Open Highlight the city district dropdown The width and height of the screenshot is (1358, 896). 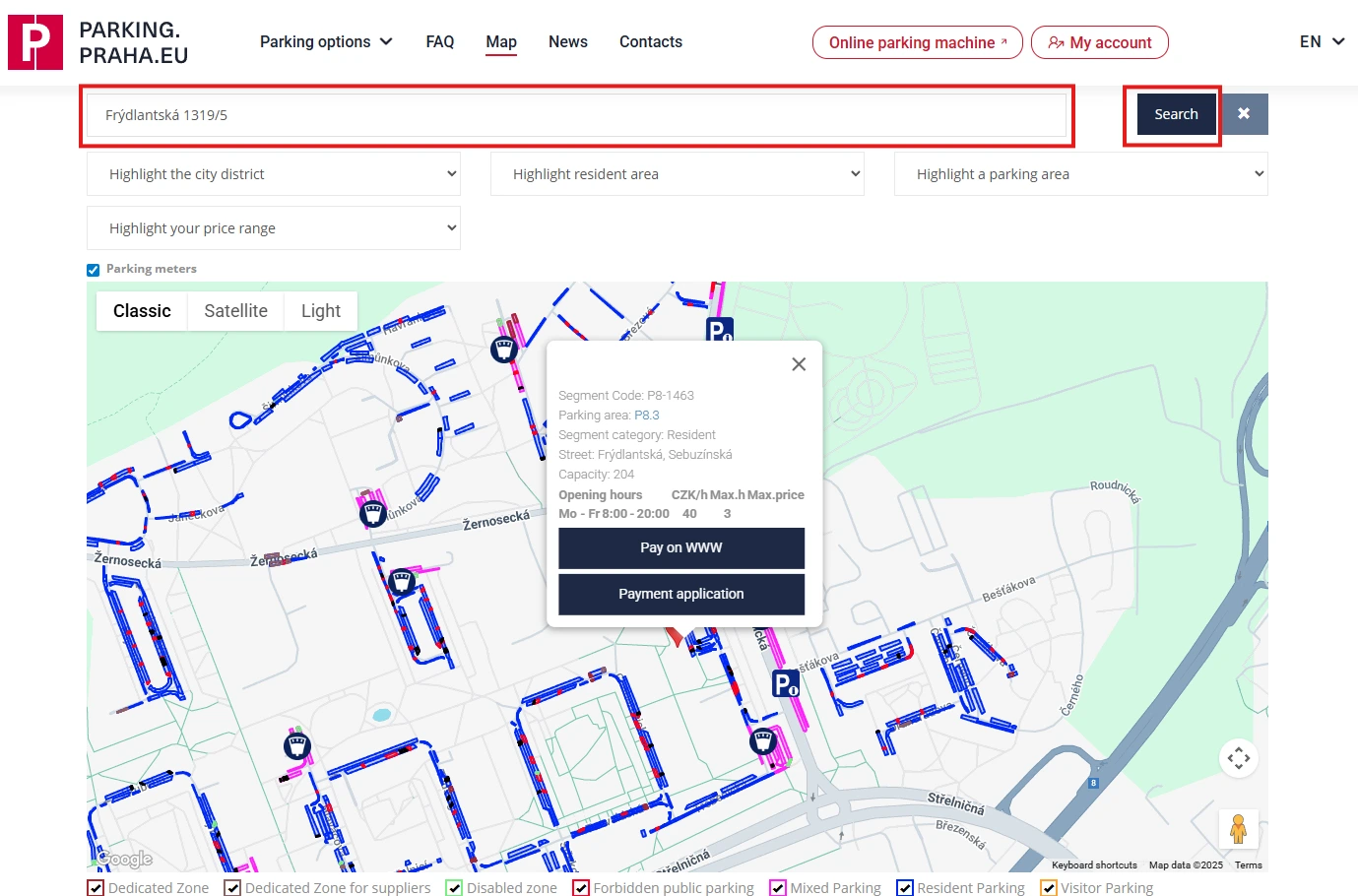click(274, 174)
